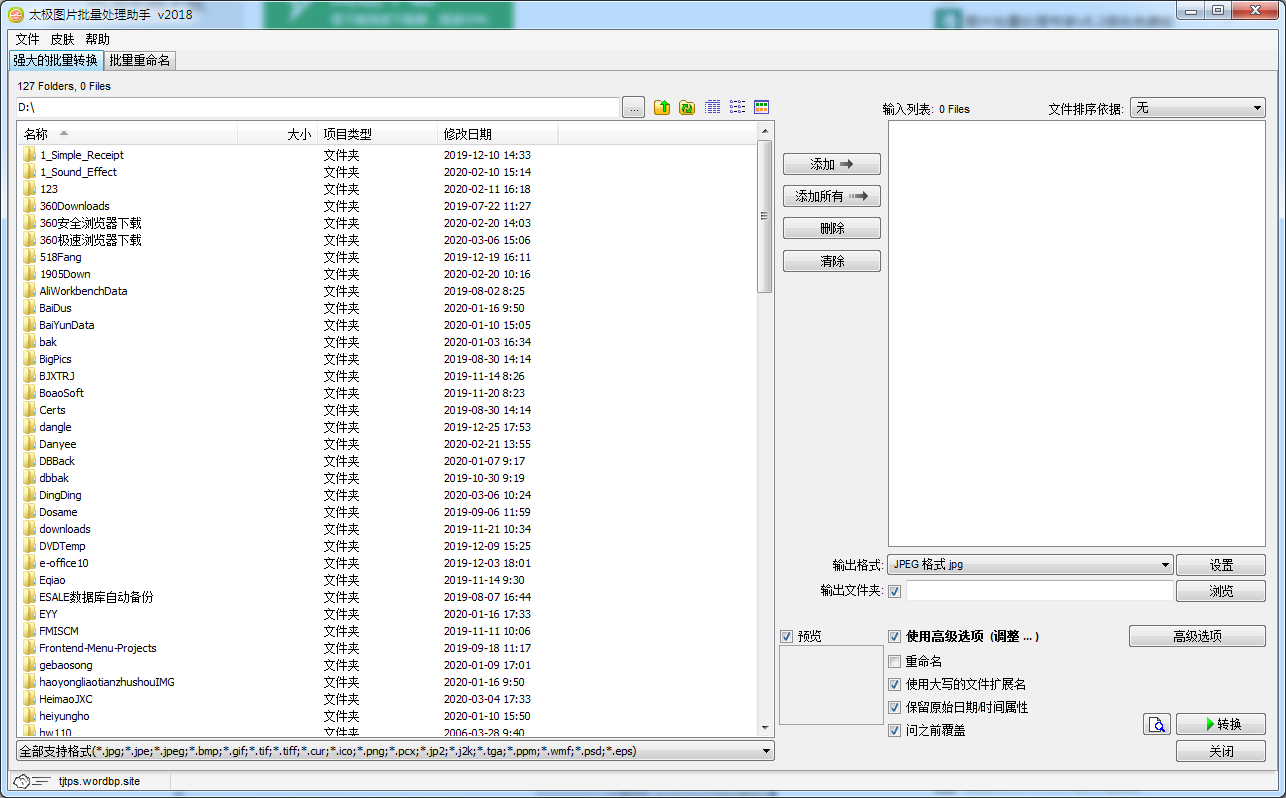Click the 添加 button
Viewport: 1286px width, 798px height.
[832, 164]
